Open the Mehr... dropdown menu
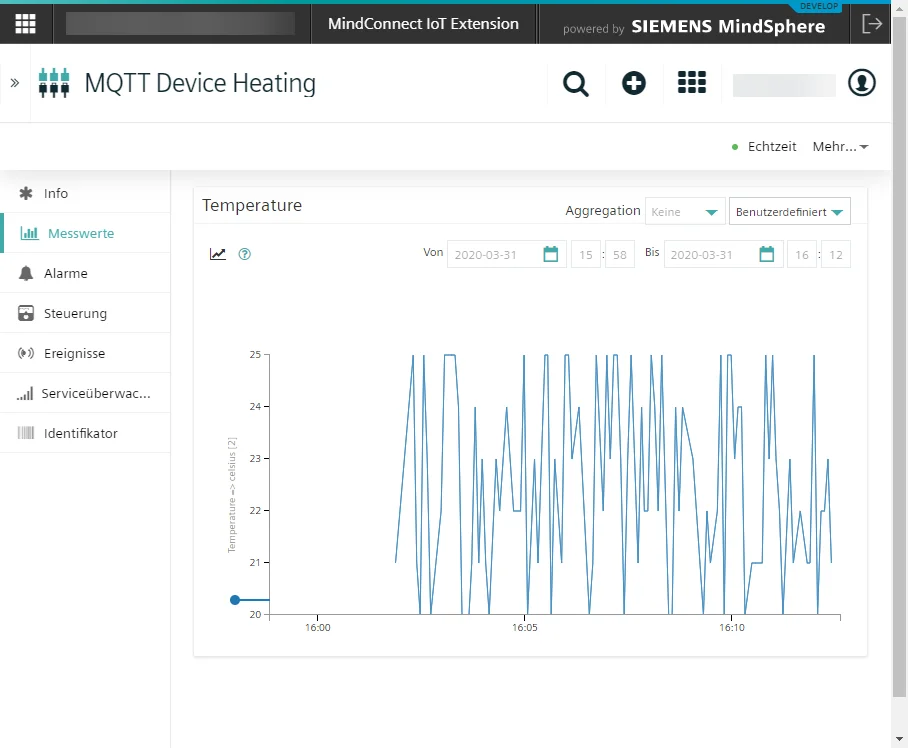 [840, 146]
